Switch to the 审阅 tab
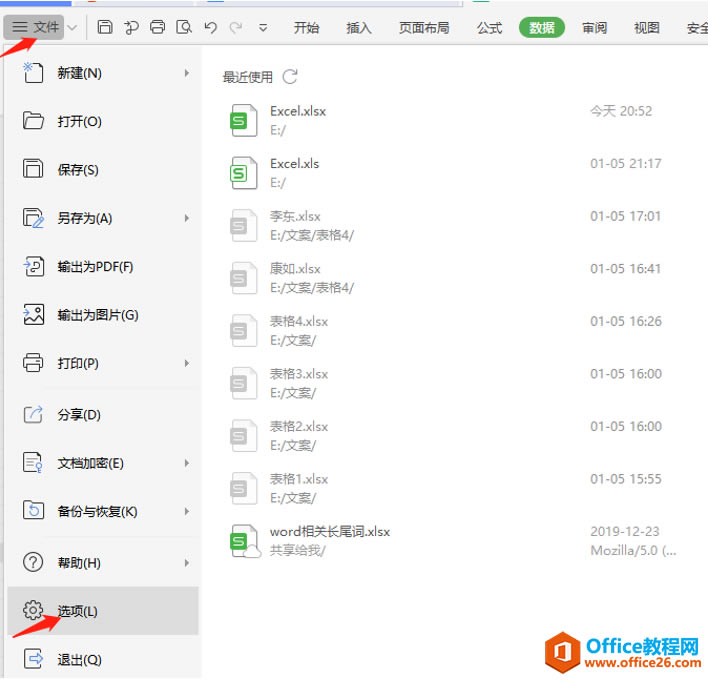Image resolution: width=708 pixels, height=680 pixels. click(594, 28)
